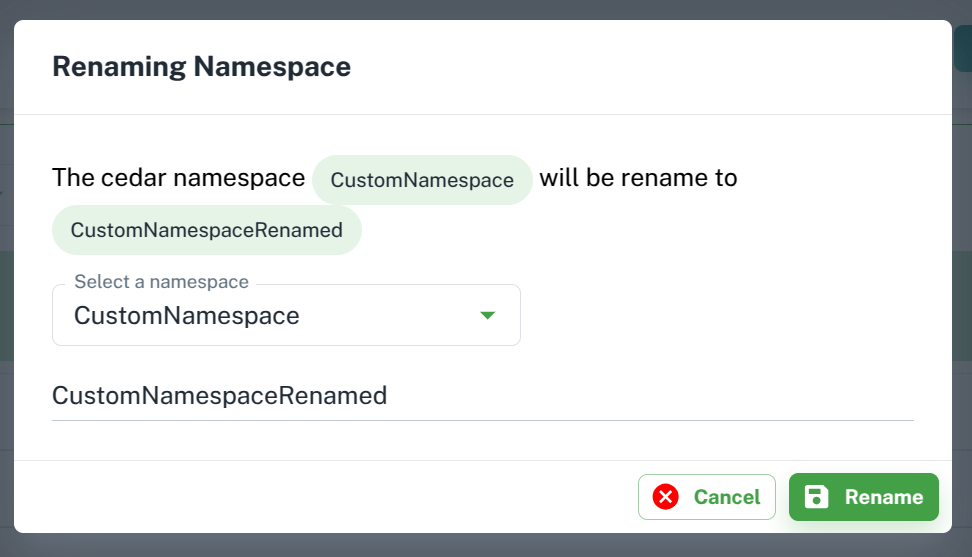
Task: Expand the green dropdown arrow
Action: [x=488, y=315]
